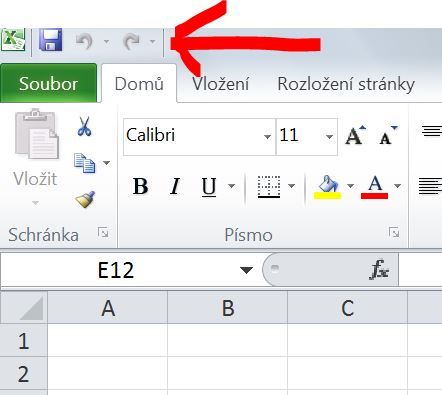
Task: Open the Calibri font name dropdown
Action: 267,137
